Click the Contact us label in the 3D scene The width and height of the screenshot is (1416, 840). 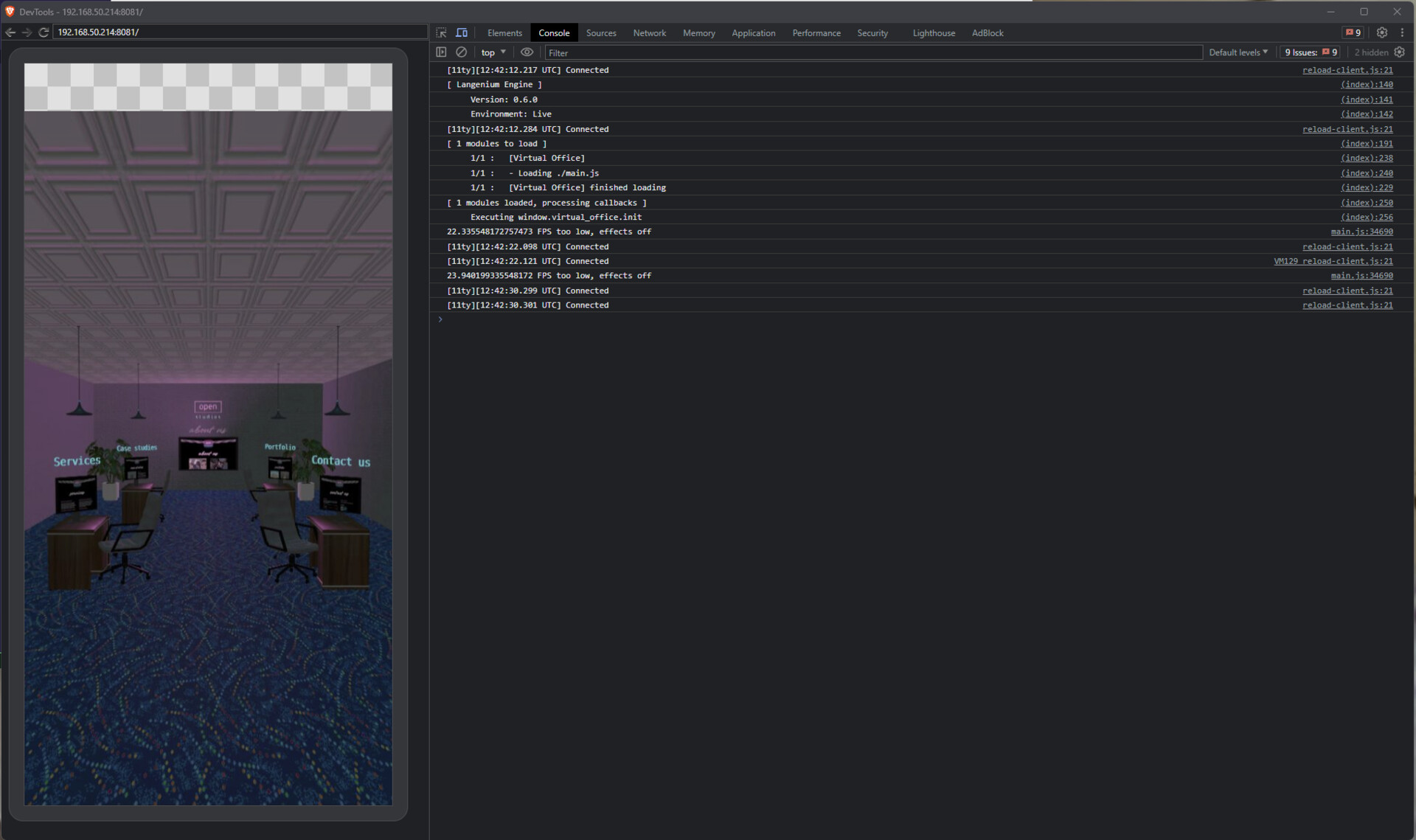coord(340,461)
